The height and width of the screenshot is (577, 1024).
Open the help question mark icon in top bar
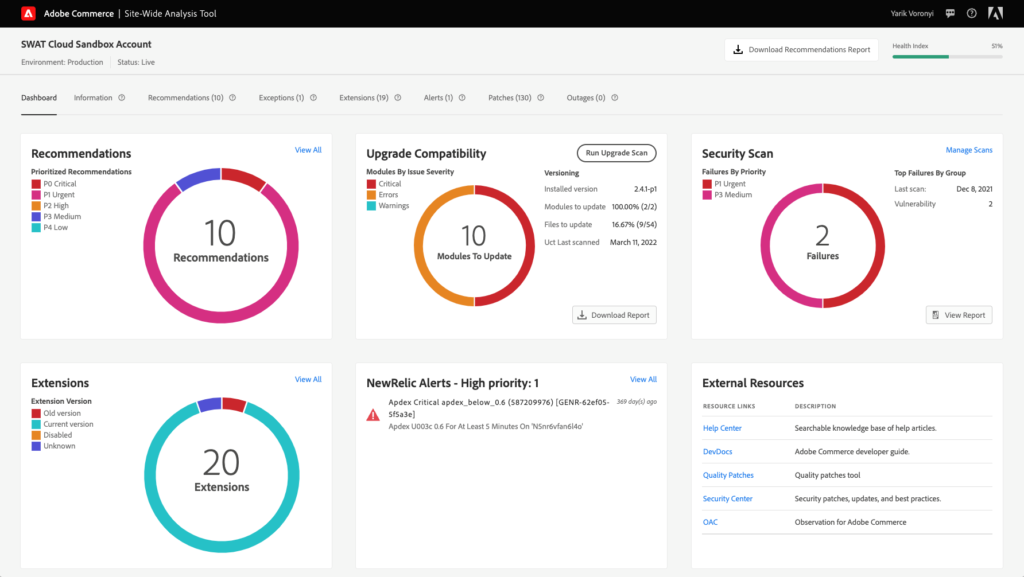point(969,13)
